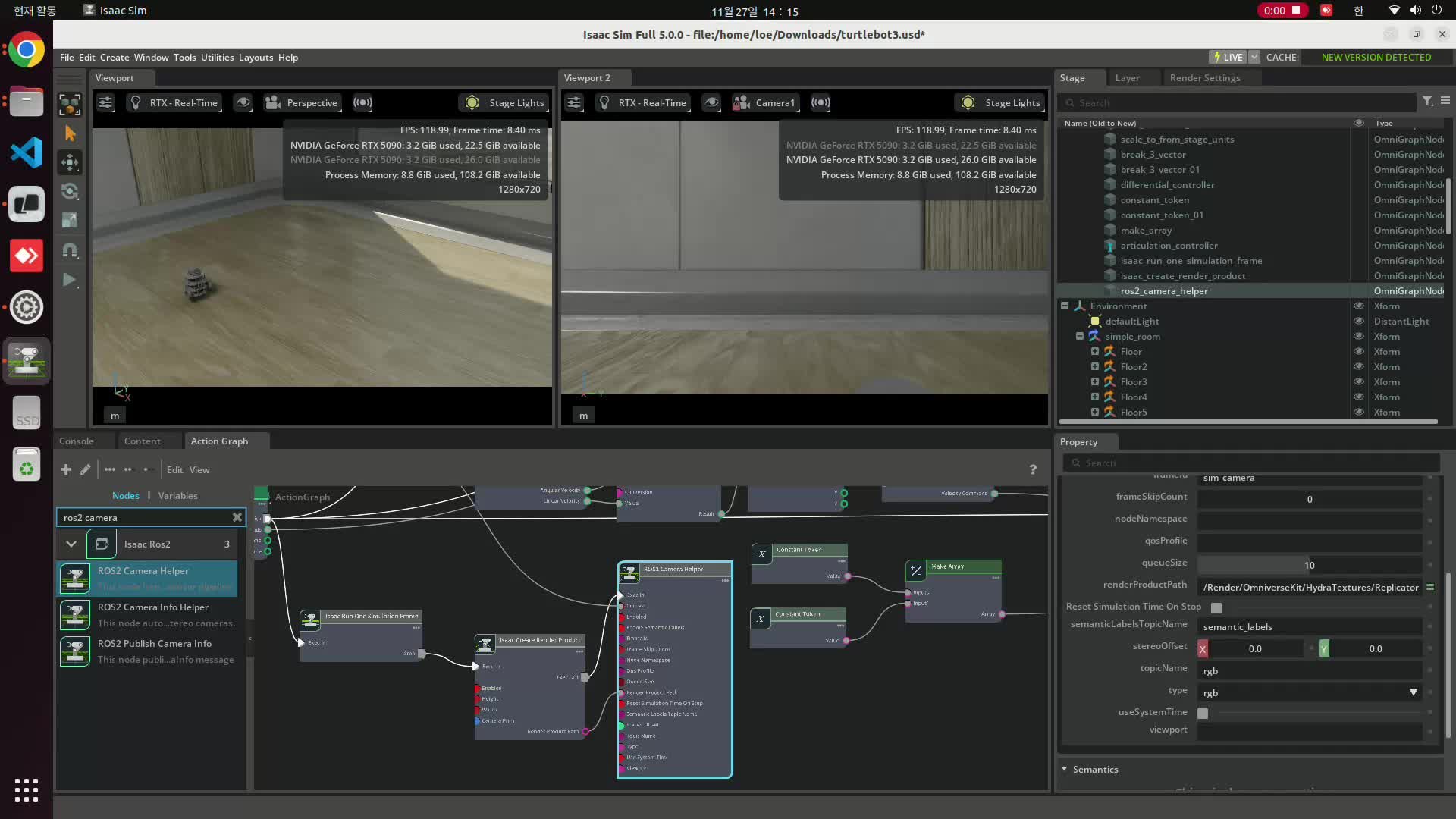Toggle Reset Simulation Time On Stop checkbox

pos(1216,608)
